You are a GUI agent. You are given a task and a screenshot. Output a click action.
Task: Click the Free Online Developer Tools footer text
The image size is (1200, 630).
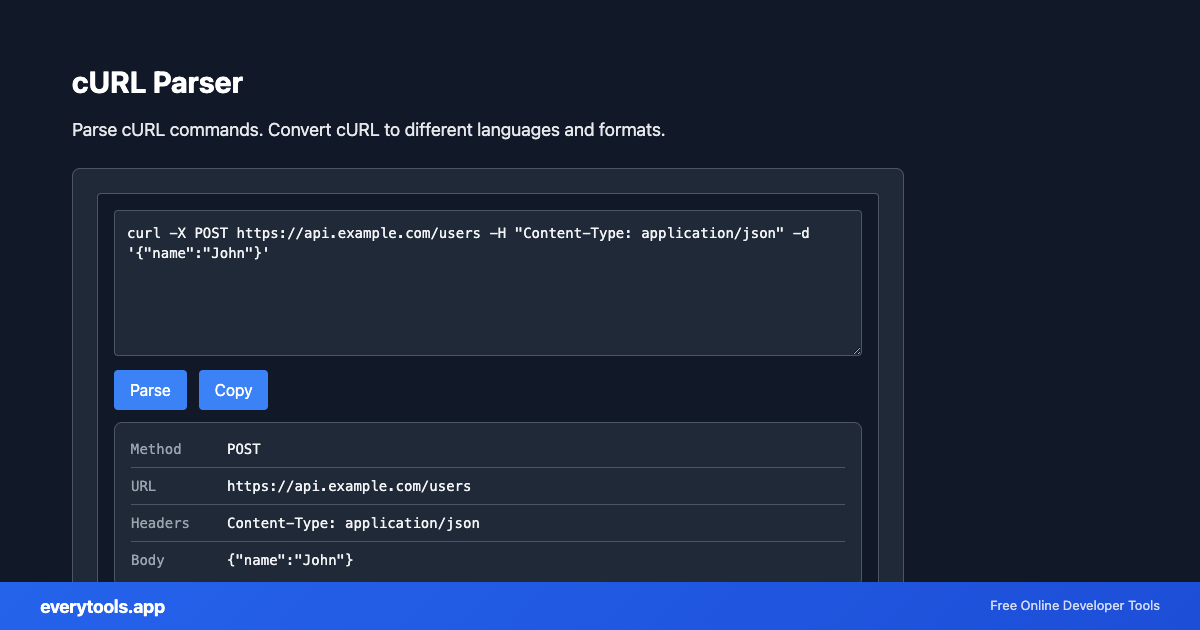click(1075, 606)
